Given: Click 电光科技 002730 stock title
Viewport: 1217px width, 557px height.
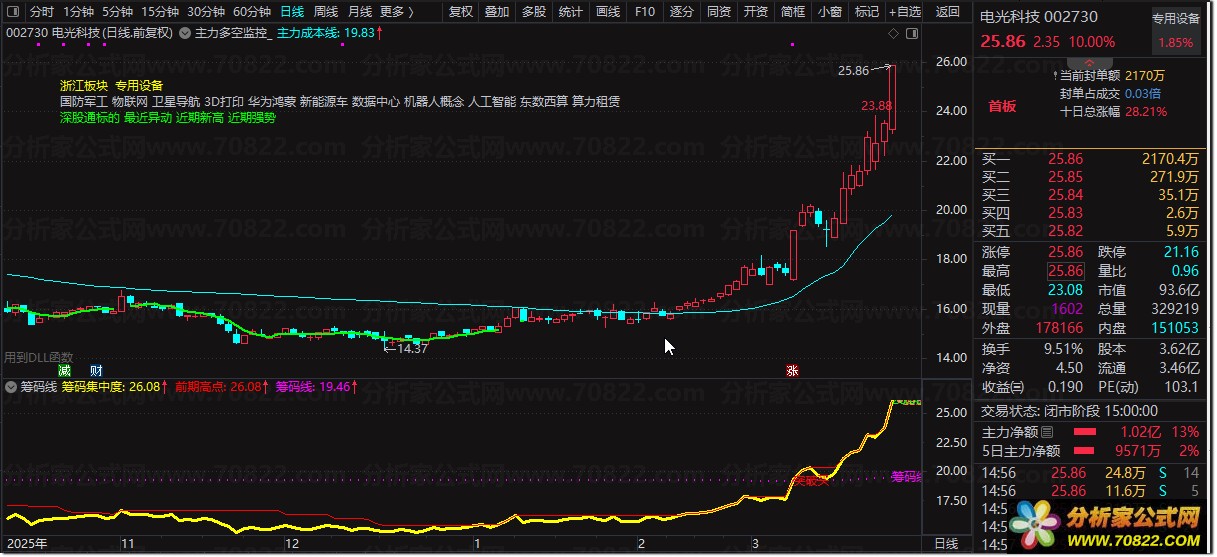Looking at the screenshot, I should point(1038,17).
